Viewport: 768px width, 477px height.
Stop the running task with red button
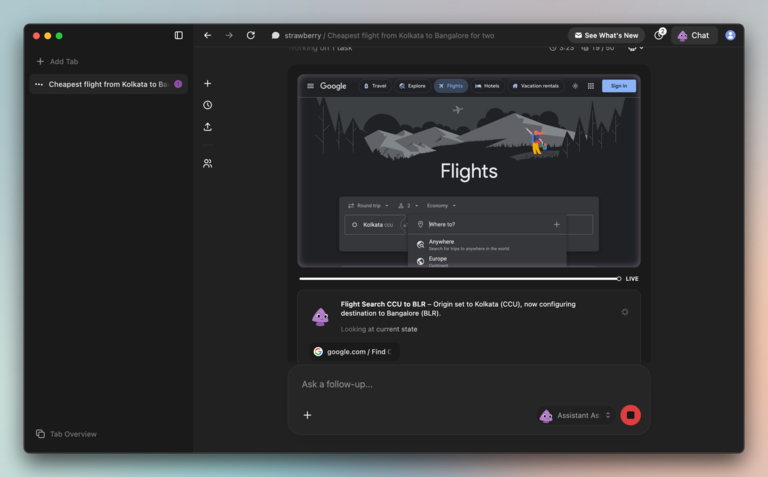[630, 415]
